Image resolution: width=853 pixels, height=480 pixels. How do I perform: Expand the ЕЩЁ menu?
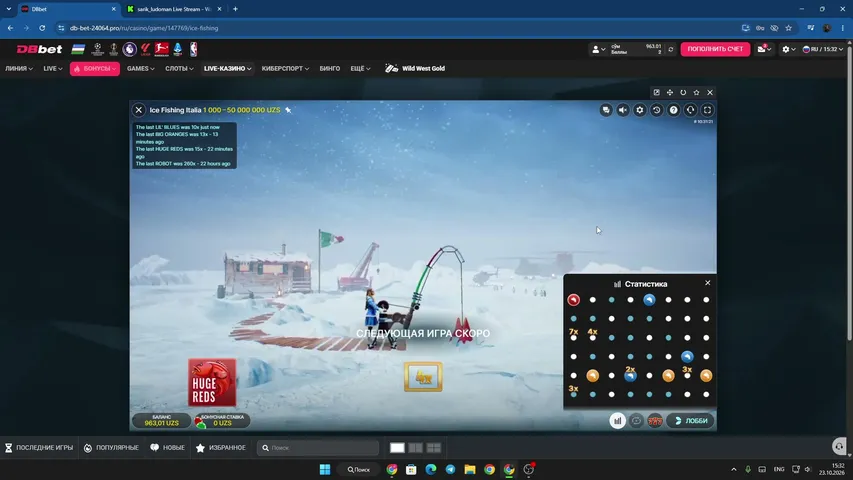(x=360, y=69)
